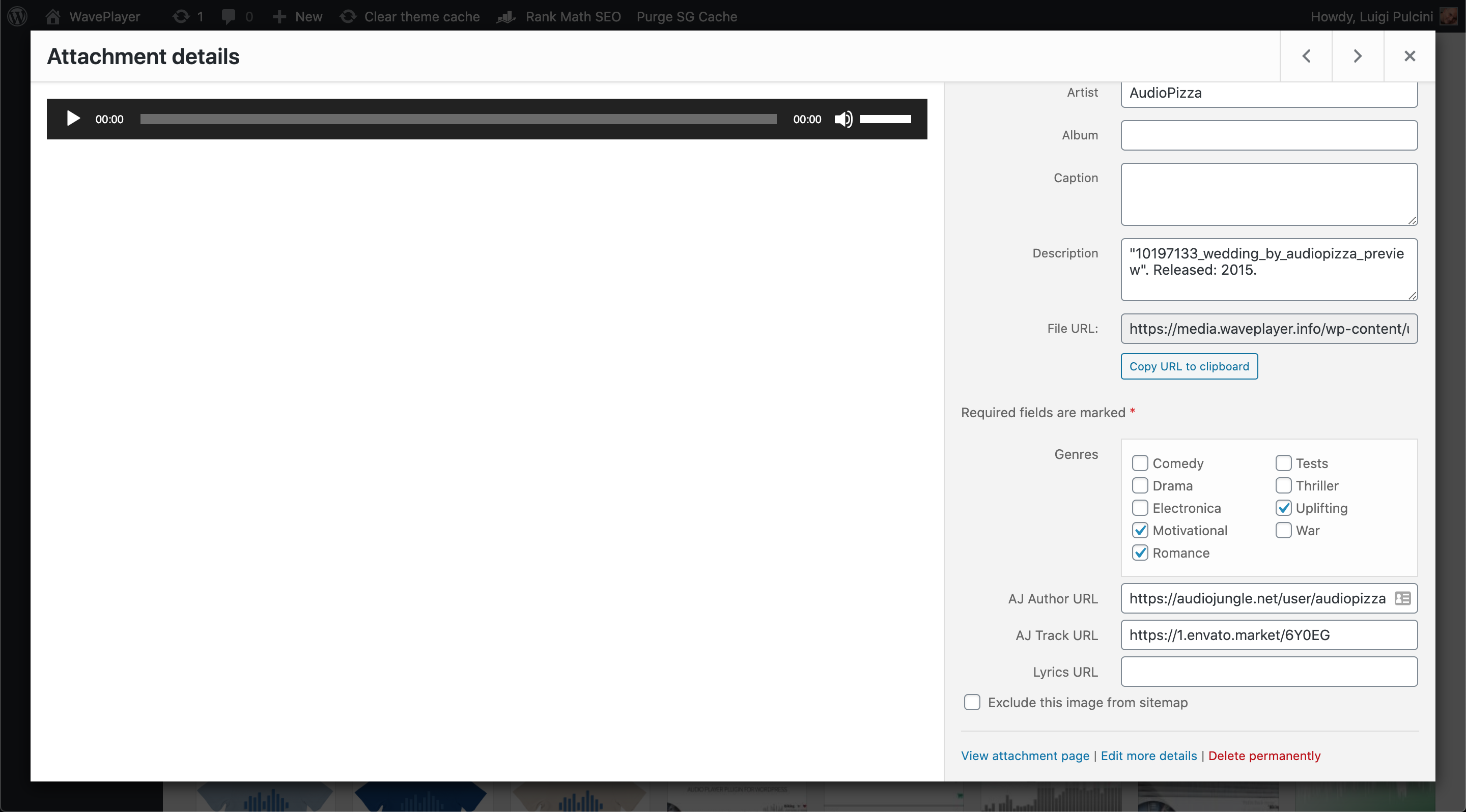Go to next attachment with right chevron
The height and width of the screenshot is (812, 1466).
[x=1357, y=56]
